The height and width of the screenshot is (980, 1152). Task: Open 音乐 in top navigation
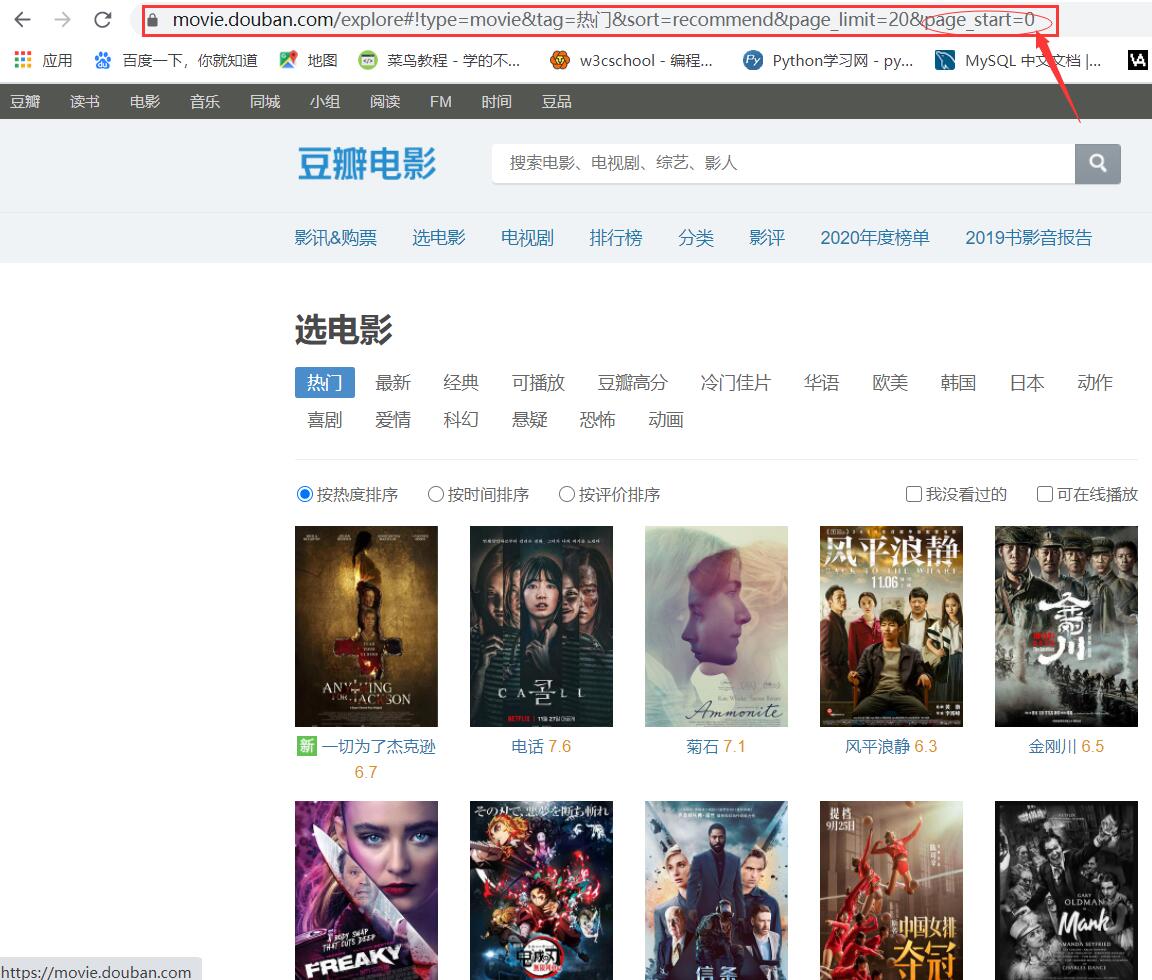[205, 101]
